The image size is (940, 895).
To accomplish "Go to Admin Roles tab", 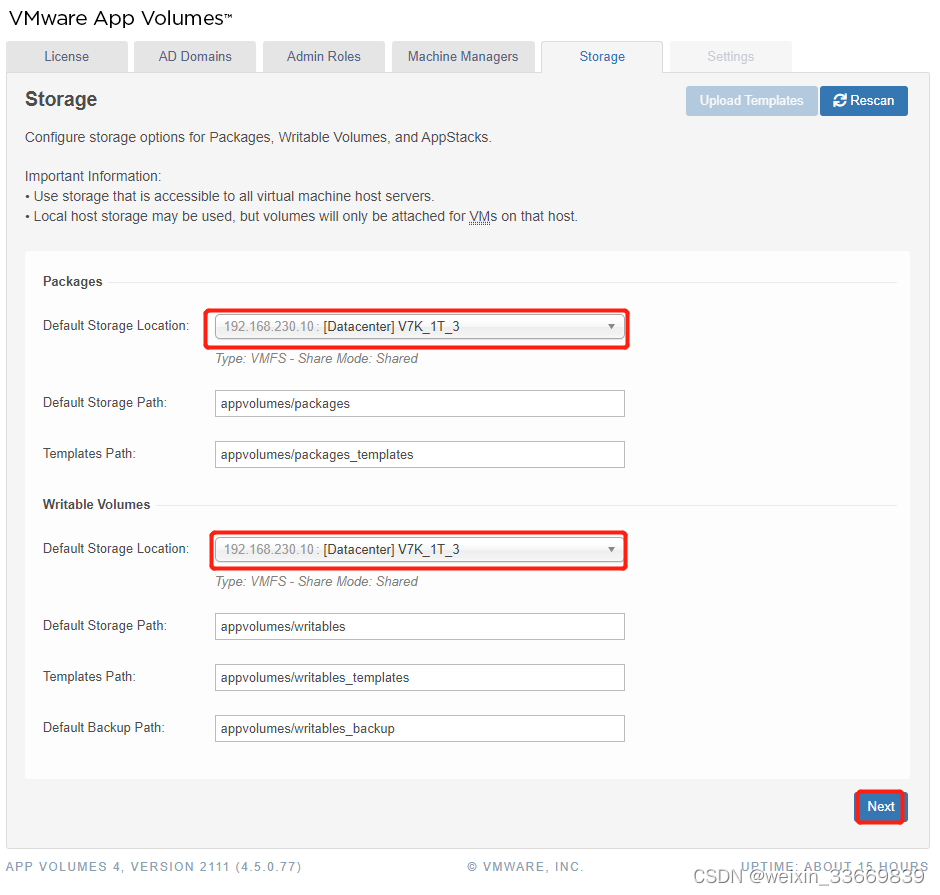I will (323, 57).
